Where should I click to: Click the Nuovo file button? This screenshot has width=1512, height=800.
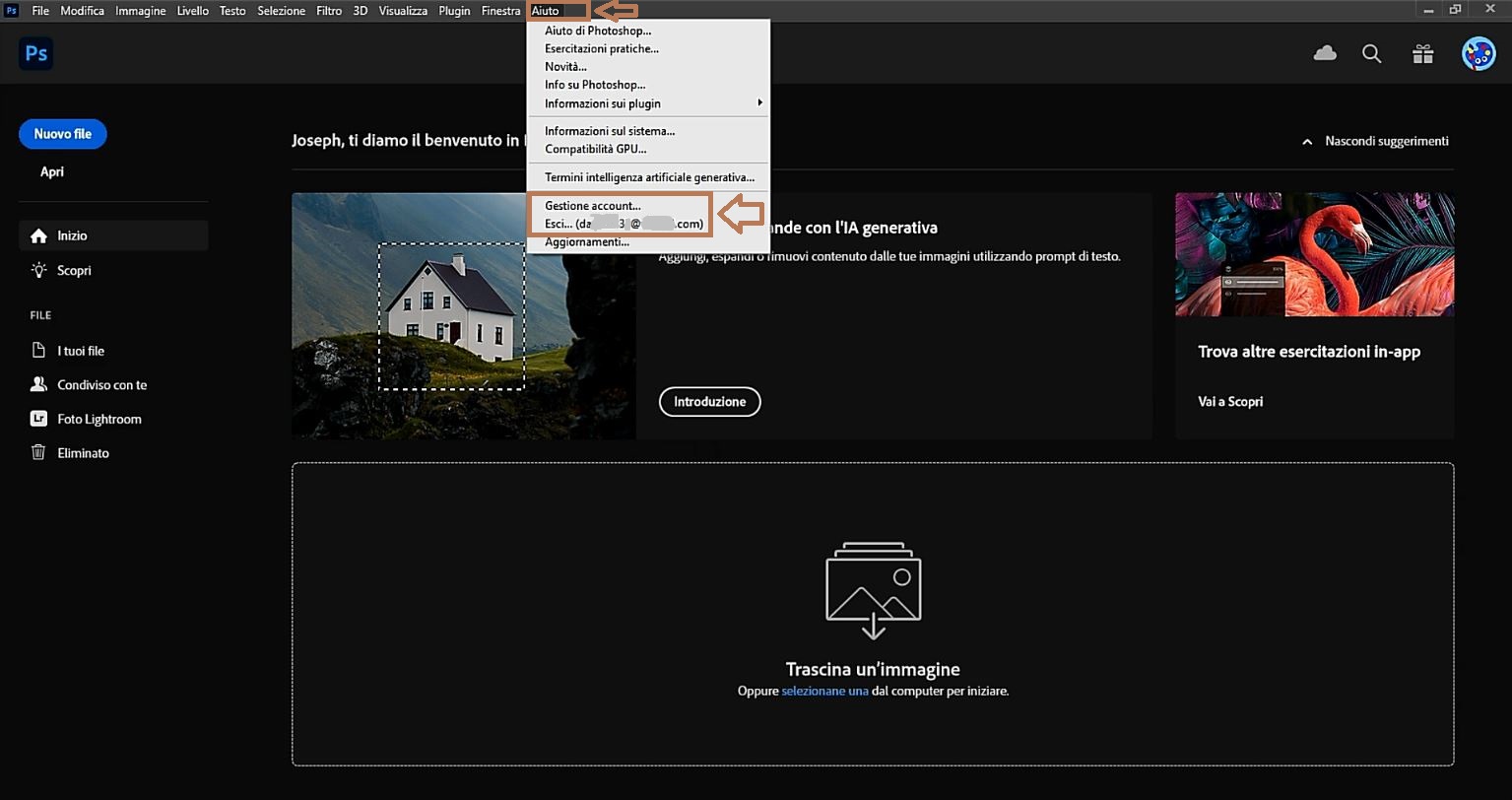point(63,134)
